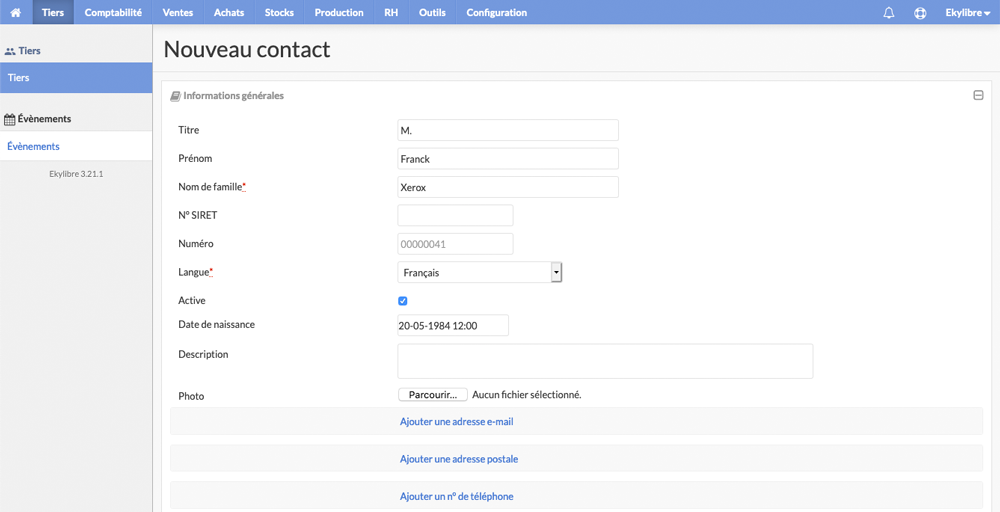Select Évènements link in the sidebar
1000x512 pixels.
[76, 146]
